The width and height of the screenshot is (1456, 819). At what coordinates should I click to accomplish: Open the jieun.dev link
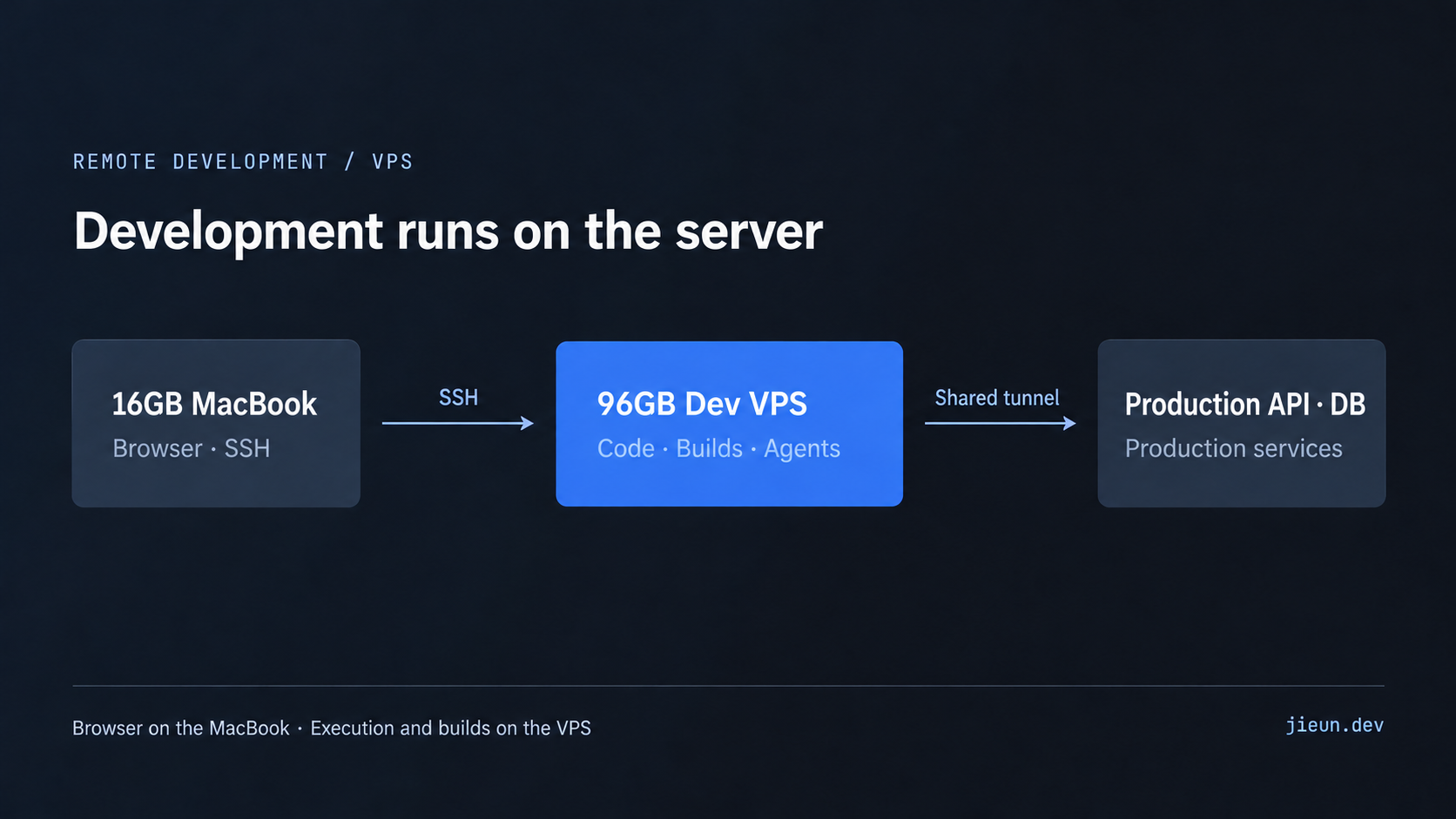[1334, 725]
